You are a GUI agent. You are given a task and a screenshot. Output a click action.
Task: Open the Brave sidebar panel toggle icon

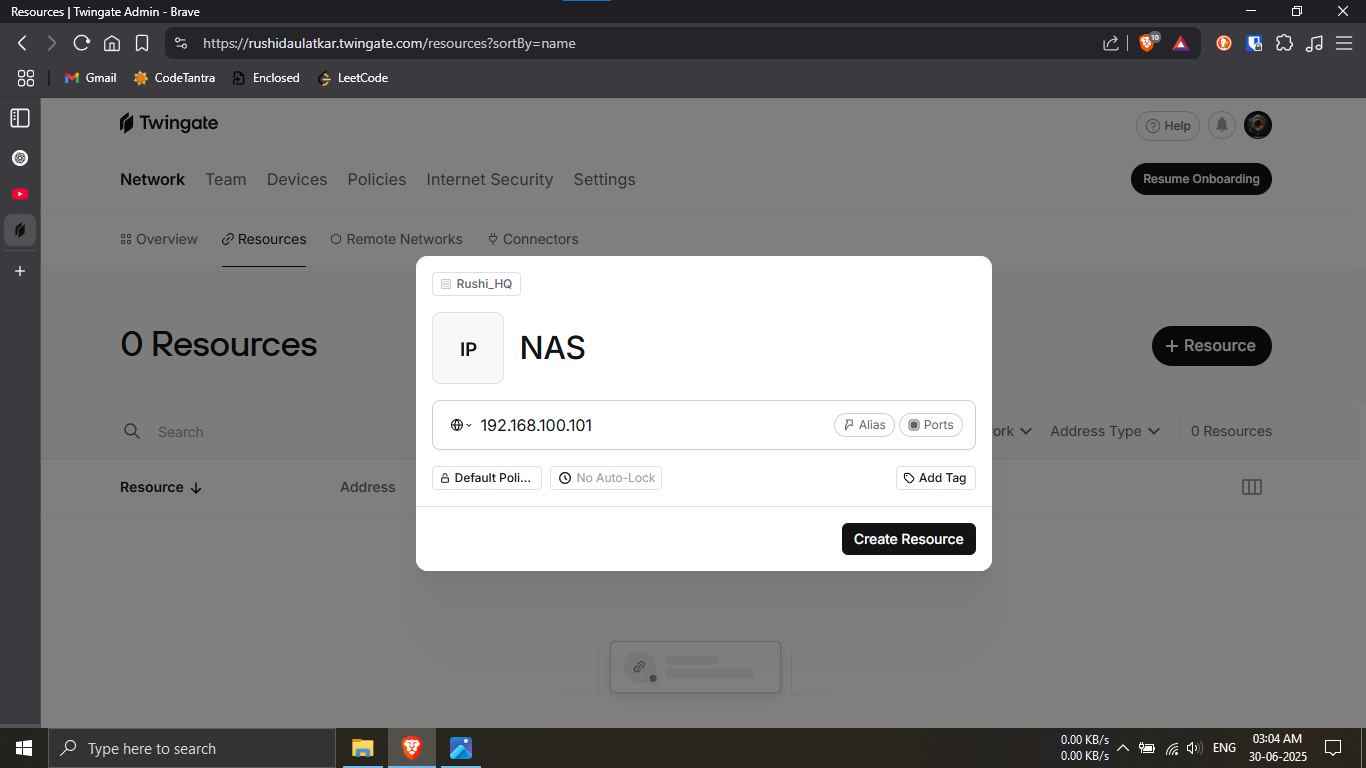20,118
